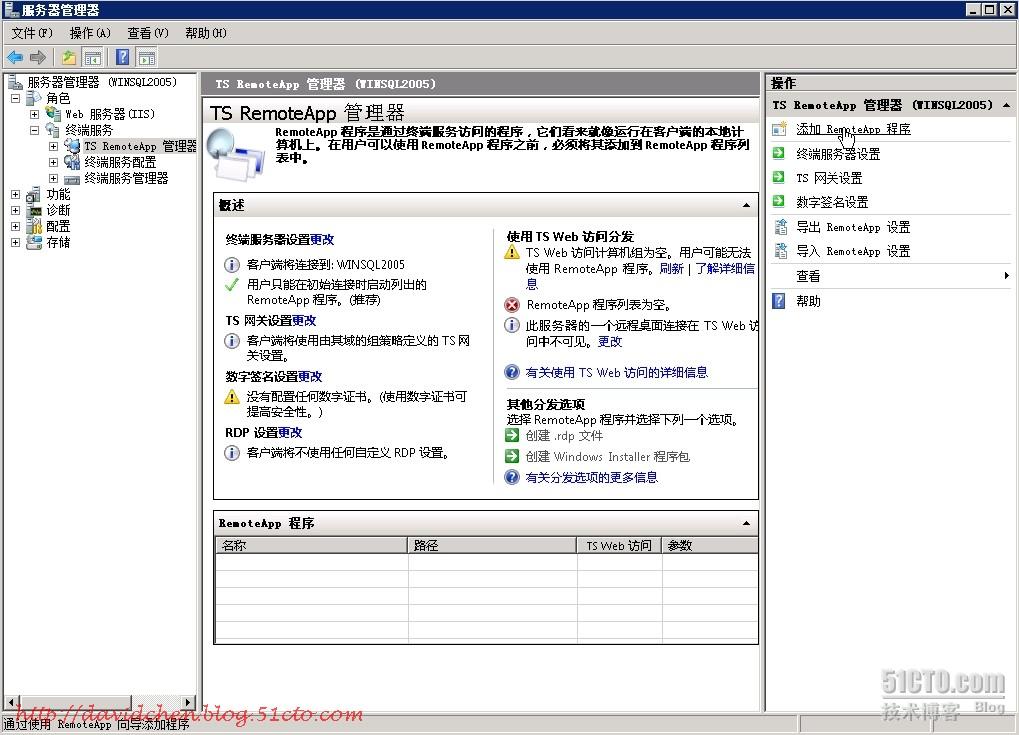Click the 终端服务管理器 tree node icon

(x=72, y=179)
